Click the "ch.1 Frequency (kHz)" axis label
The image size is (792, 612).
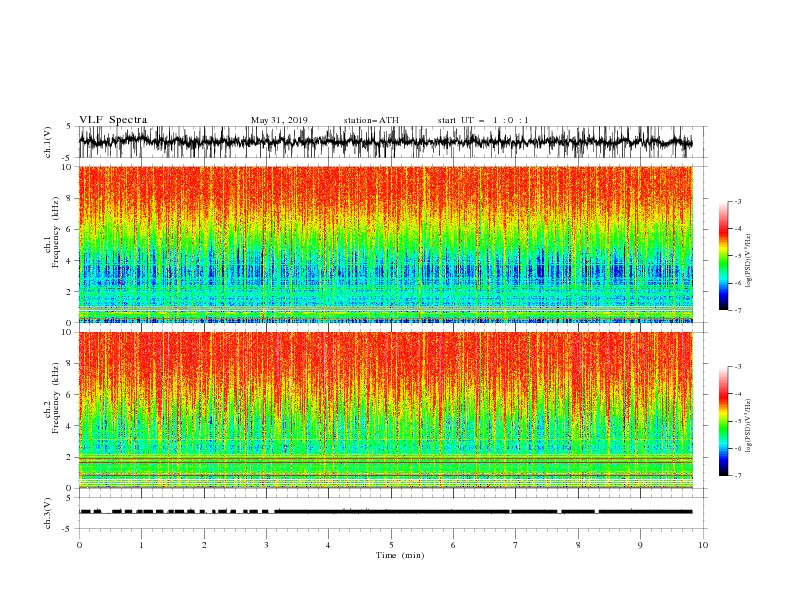pyautogui.click(x=52, y=230)
